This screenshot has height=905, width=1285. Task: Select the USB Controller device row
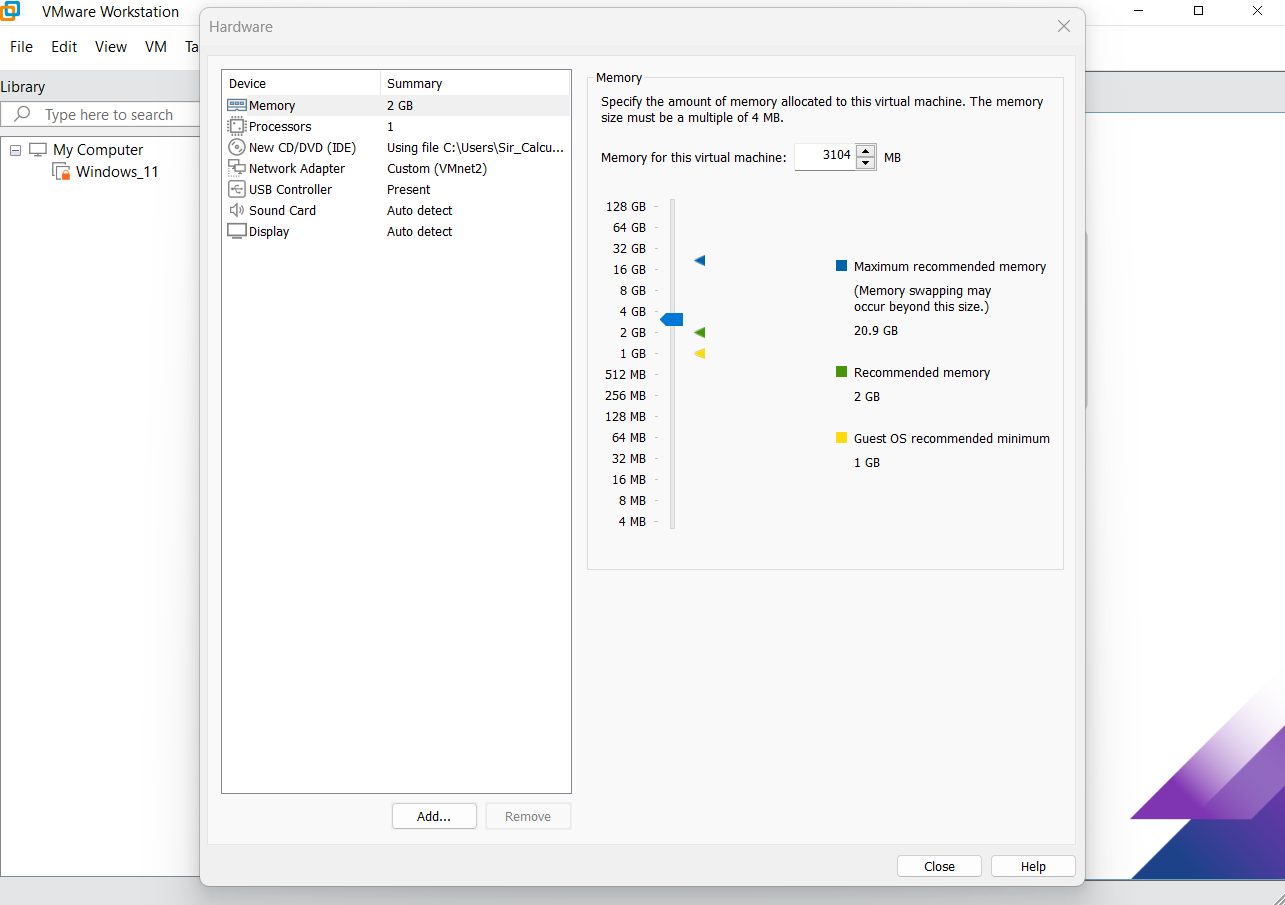tap(396, 189)
